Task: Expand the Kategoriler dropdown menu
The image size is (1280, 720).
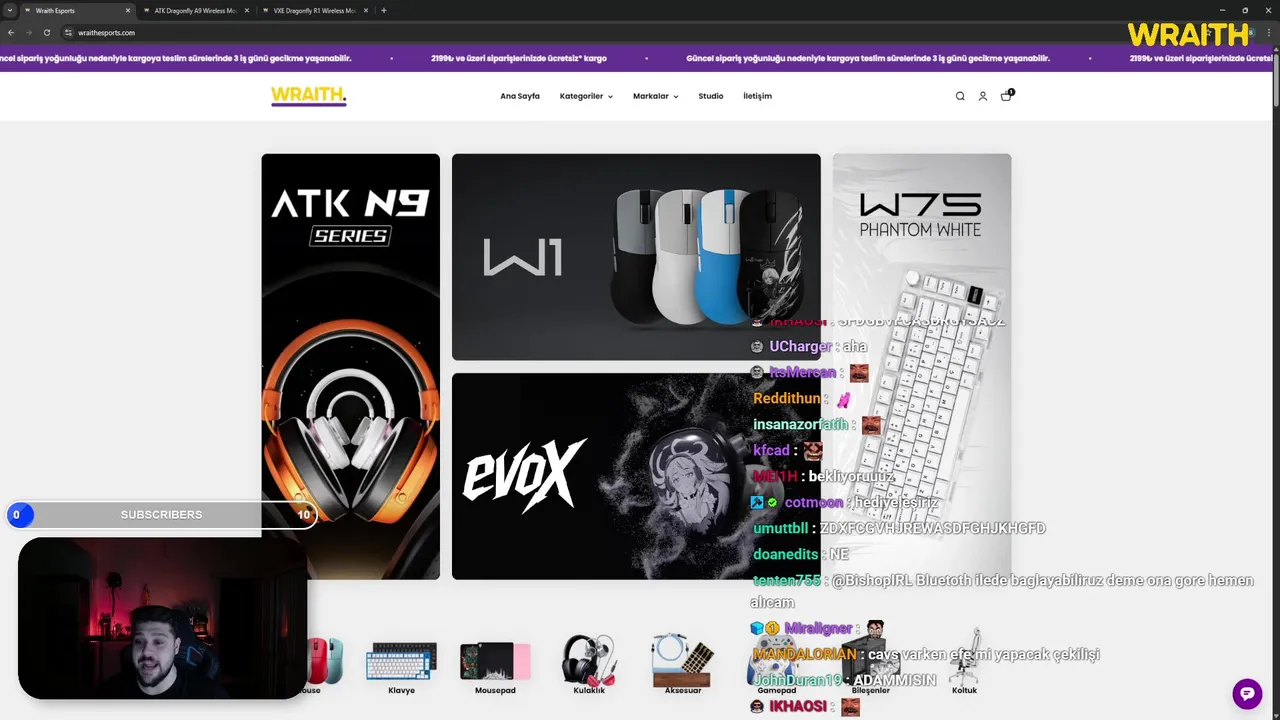Action: tap(586, 96)
